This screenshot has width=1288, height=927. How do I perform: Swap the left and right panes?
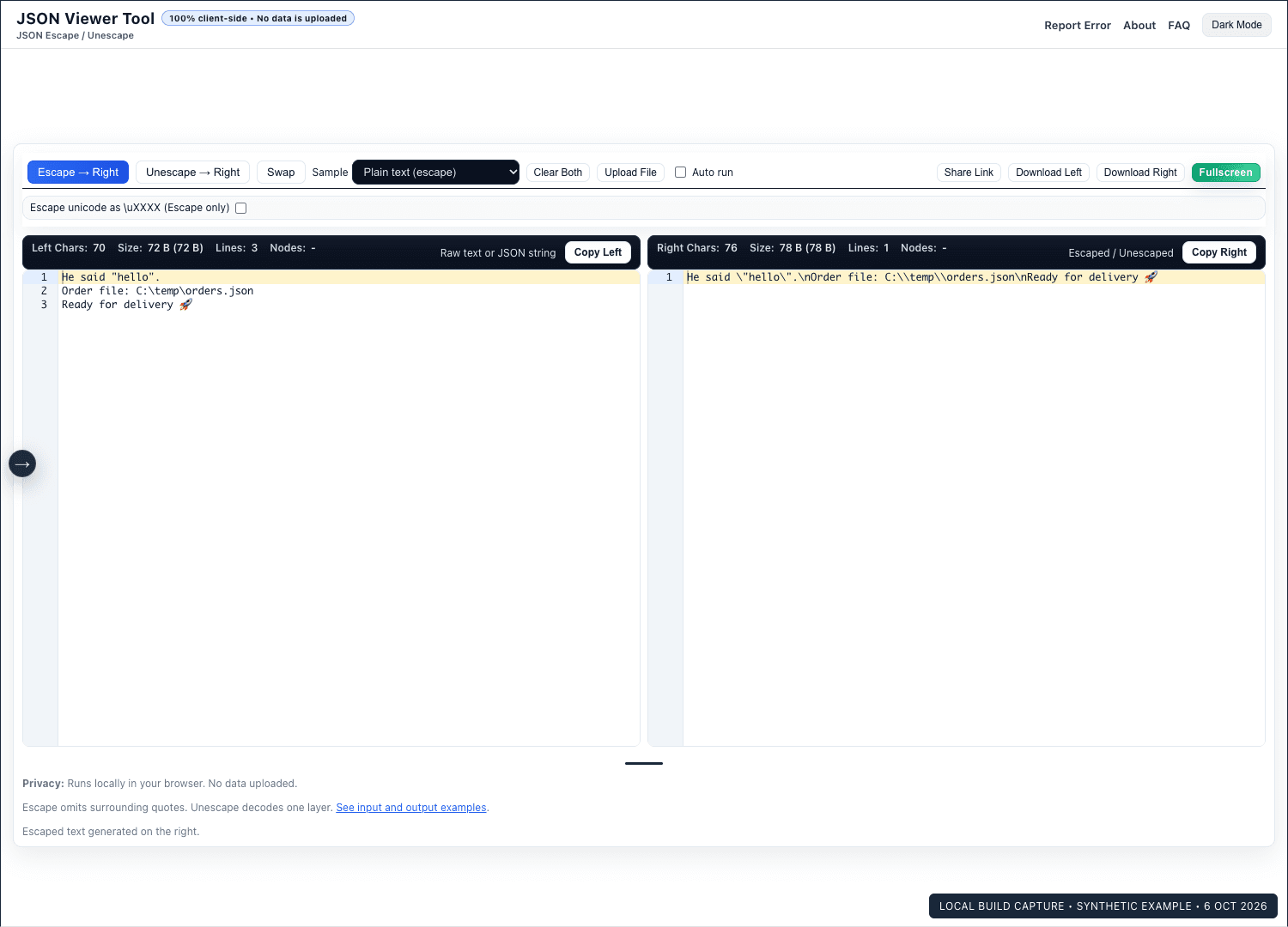pyautogui.click(x=281, y=173)
